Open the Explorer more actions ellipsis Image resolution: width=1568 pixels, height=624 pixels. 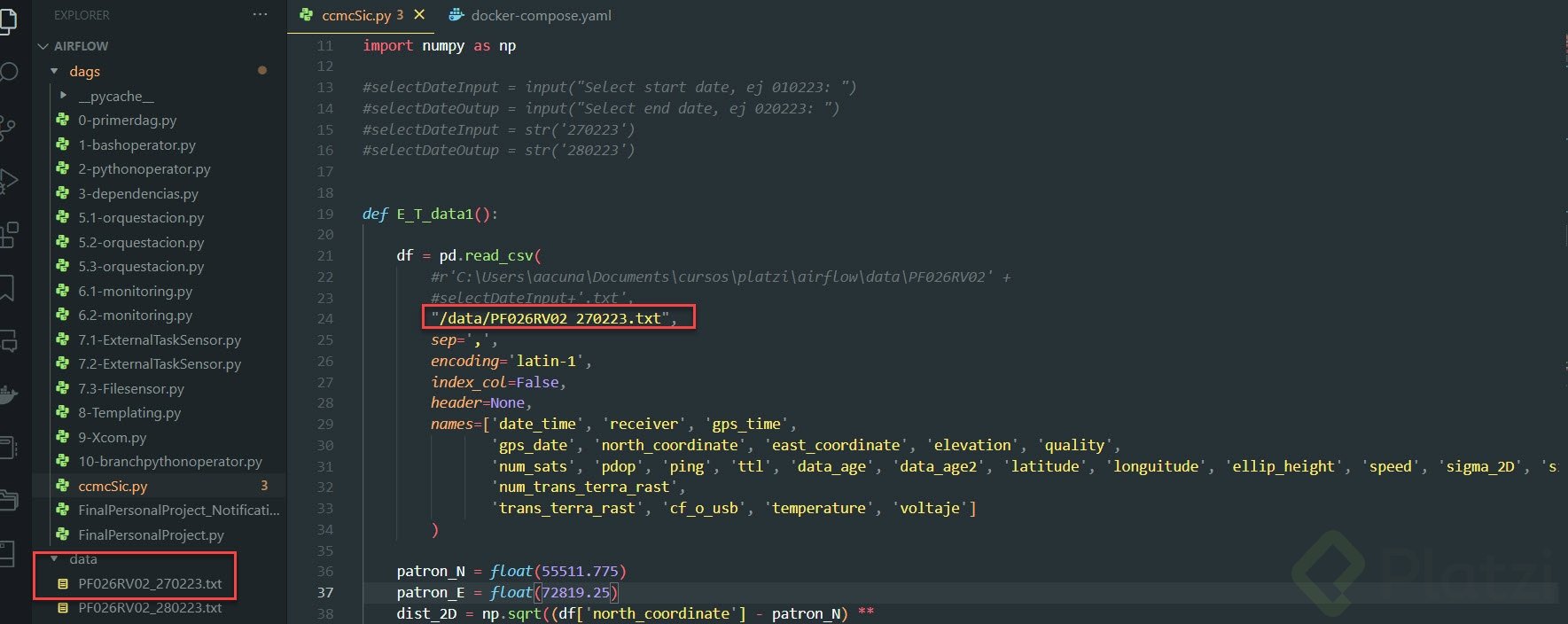click(x=260, y=15)
